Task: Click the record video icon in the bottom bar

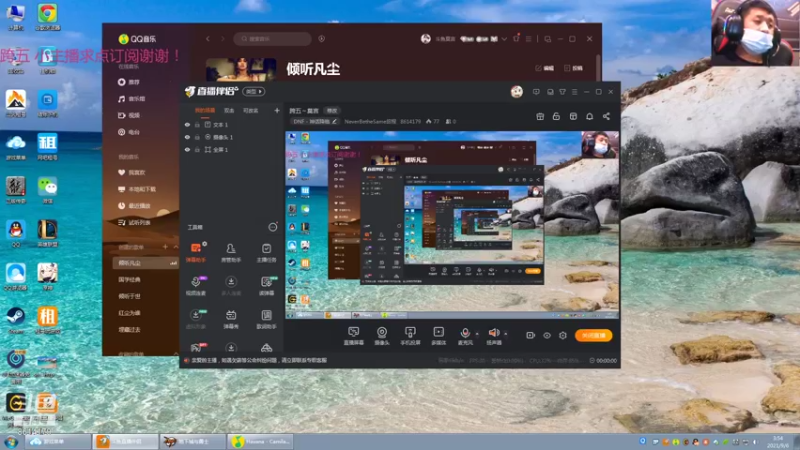Action: pyautogui.click(x=531, y=335)
